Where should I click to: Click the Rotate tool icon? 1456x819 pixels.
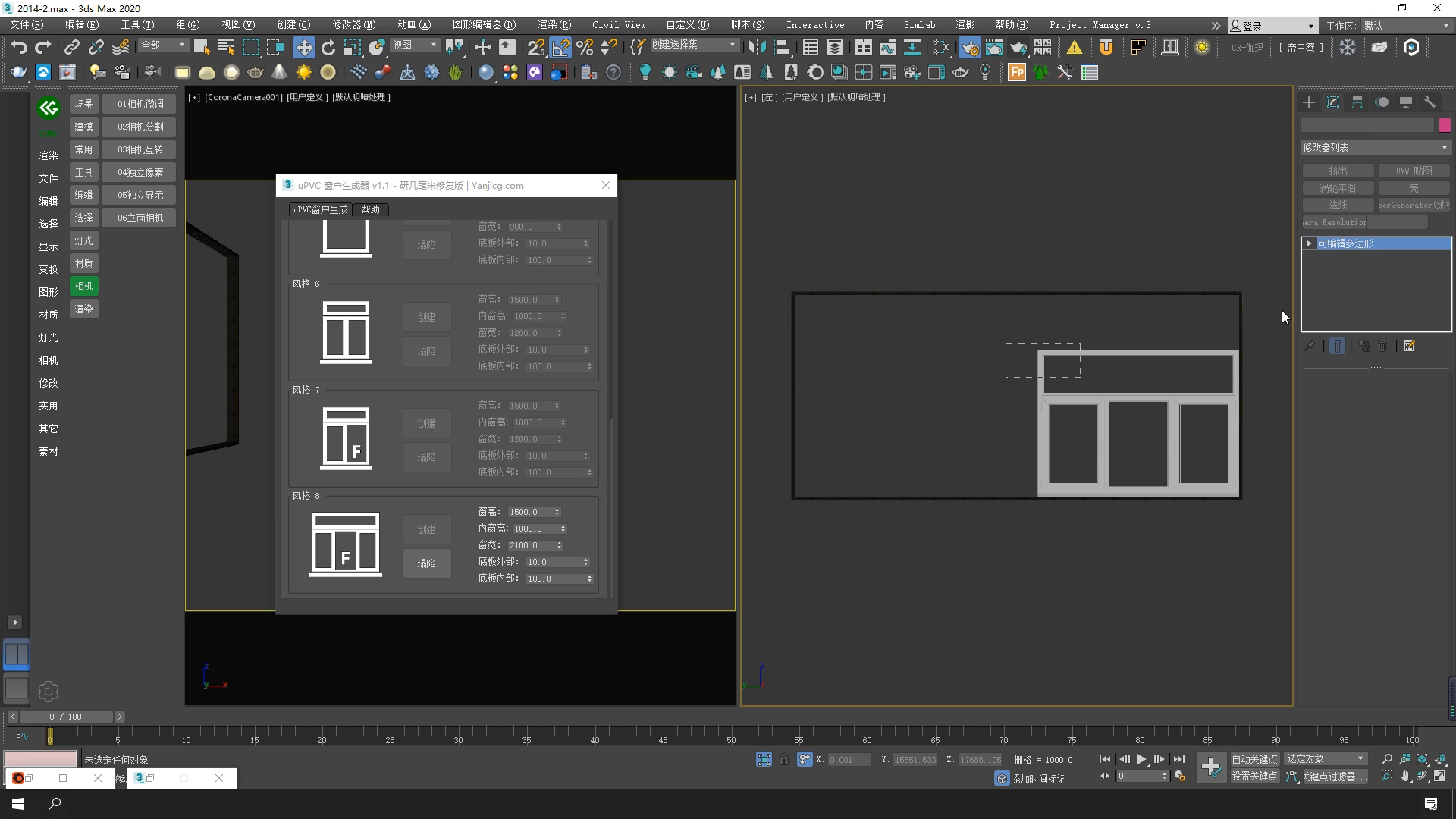(328, 48)
